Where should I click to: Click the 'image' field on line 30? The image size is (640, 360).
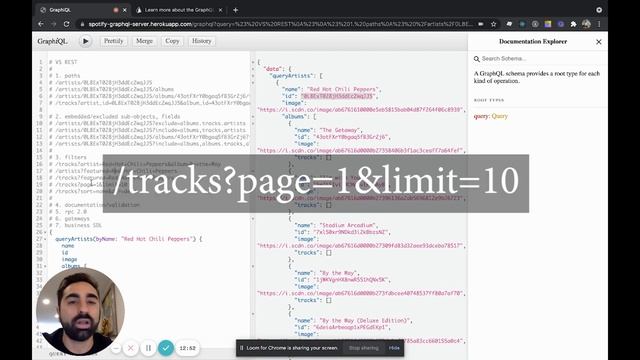pos(69,260)
